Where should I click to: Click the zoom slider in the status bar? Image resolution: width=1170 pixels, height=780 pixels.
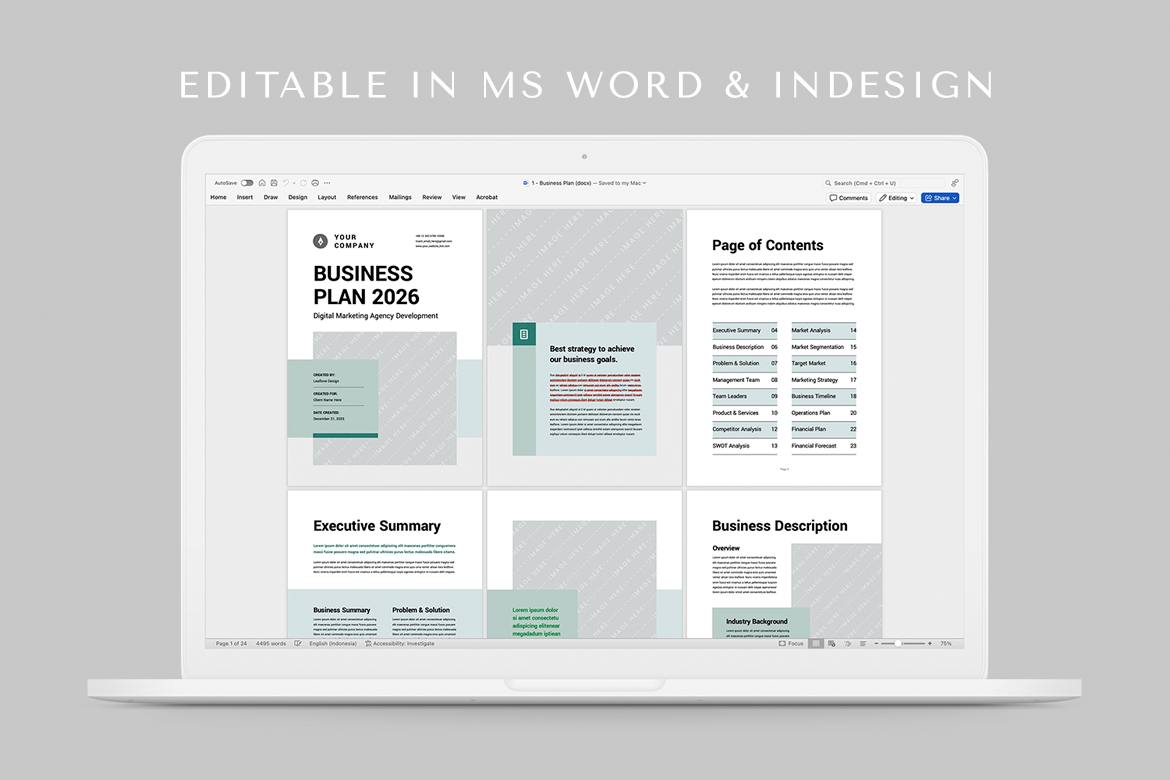tap(900, 644)
